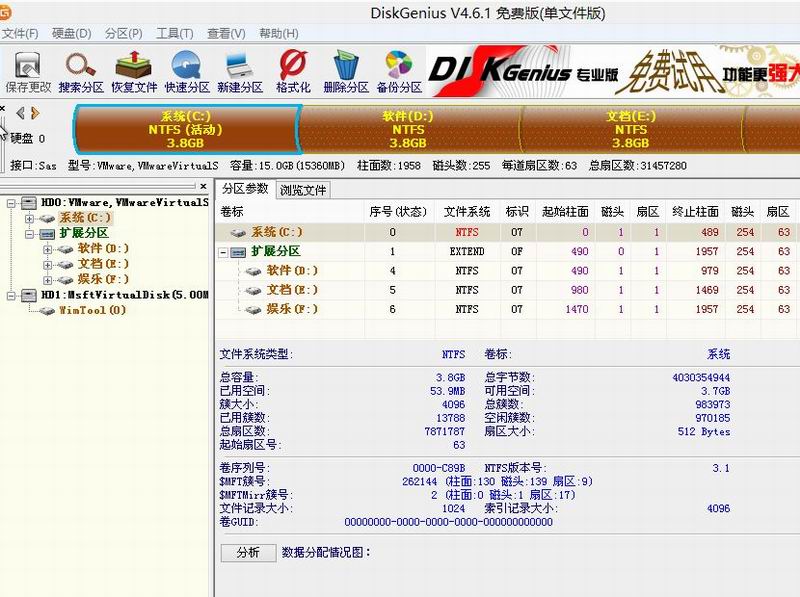
Task: Click the 总扇区数:31457280 disk info text
Action: 638,166
